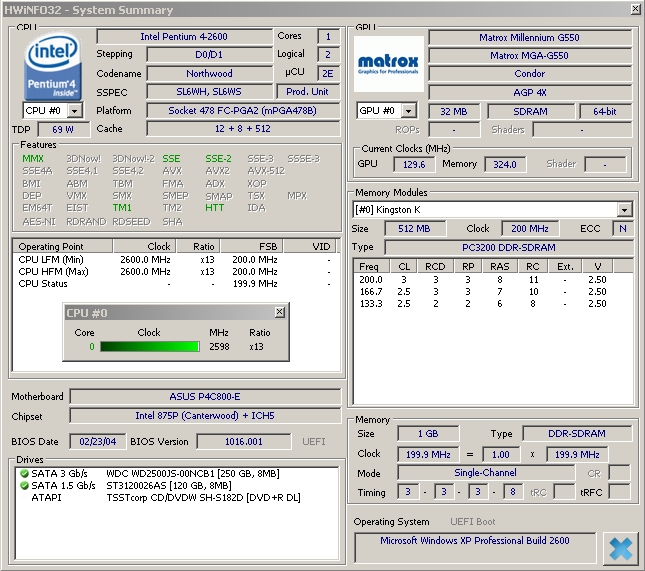Click the Intel Pentium 4 logo
645x571 pixels.
pos(52,66)
